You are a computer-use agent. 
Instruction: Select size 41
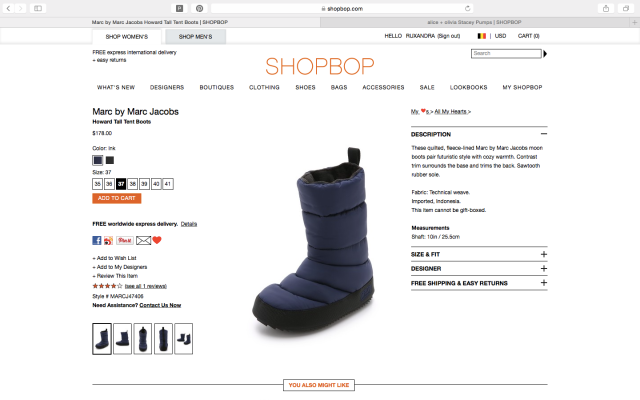[x=168, y=184]
